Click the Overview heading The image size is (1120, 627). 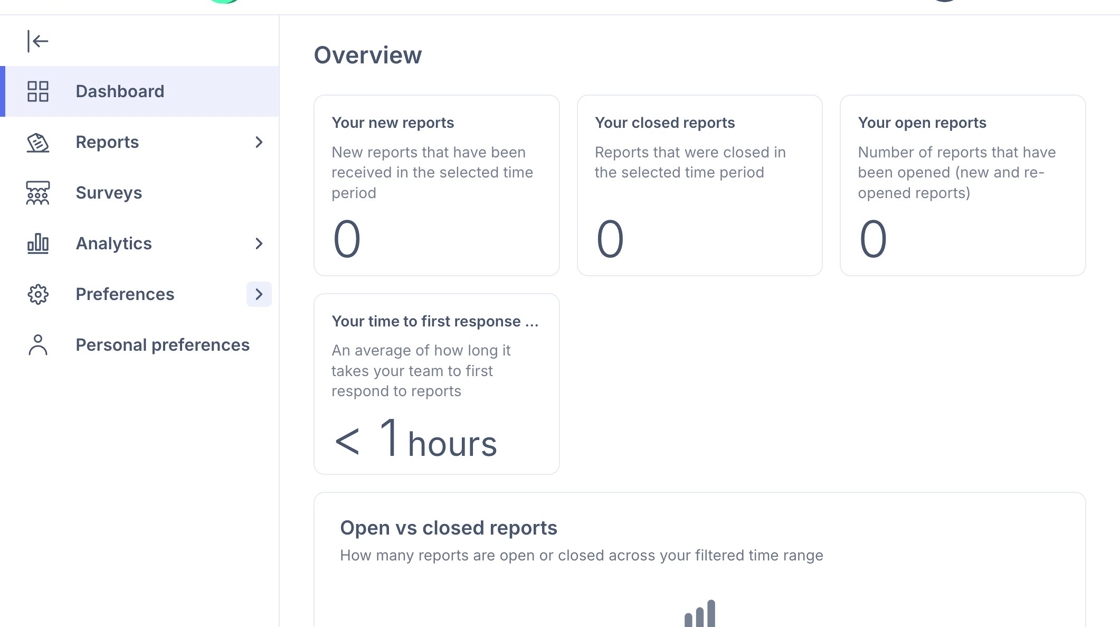point(368,55)
